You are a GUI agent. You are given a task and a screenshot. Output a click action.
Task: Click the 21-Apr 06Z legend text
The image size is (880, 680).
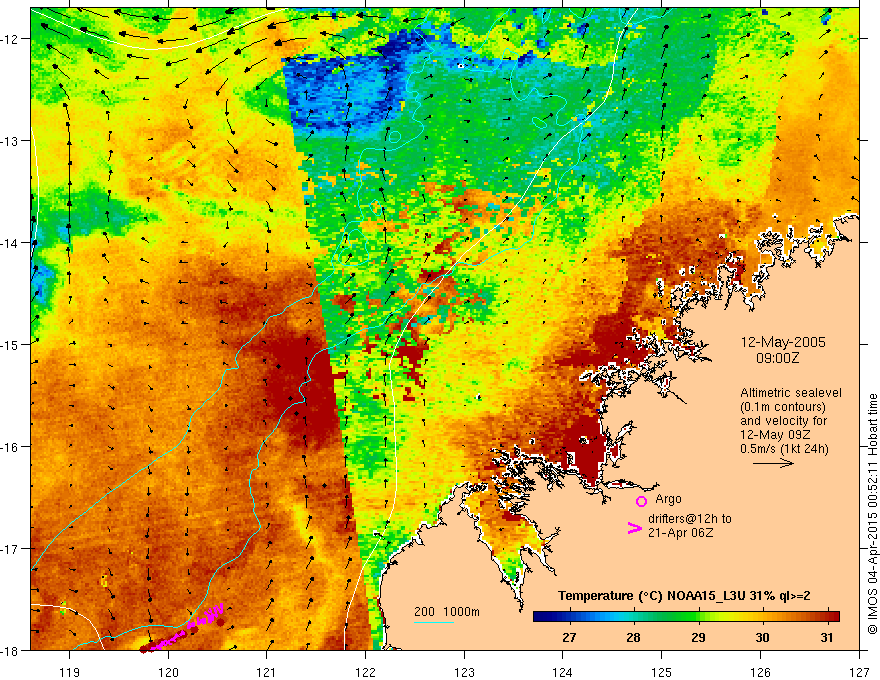tap(680, 533)
